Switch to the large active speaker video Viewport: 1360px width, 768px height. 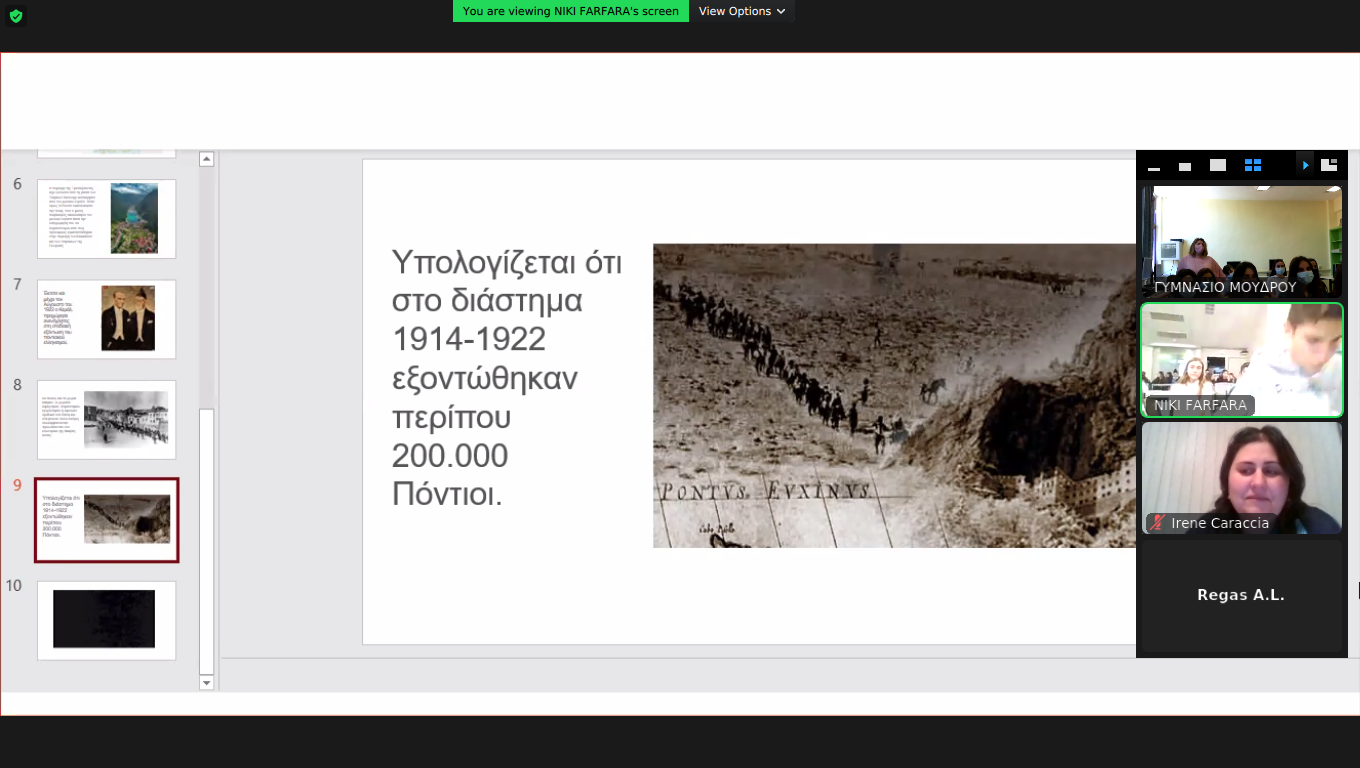click(x=1217, y=166)
